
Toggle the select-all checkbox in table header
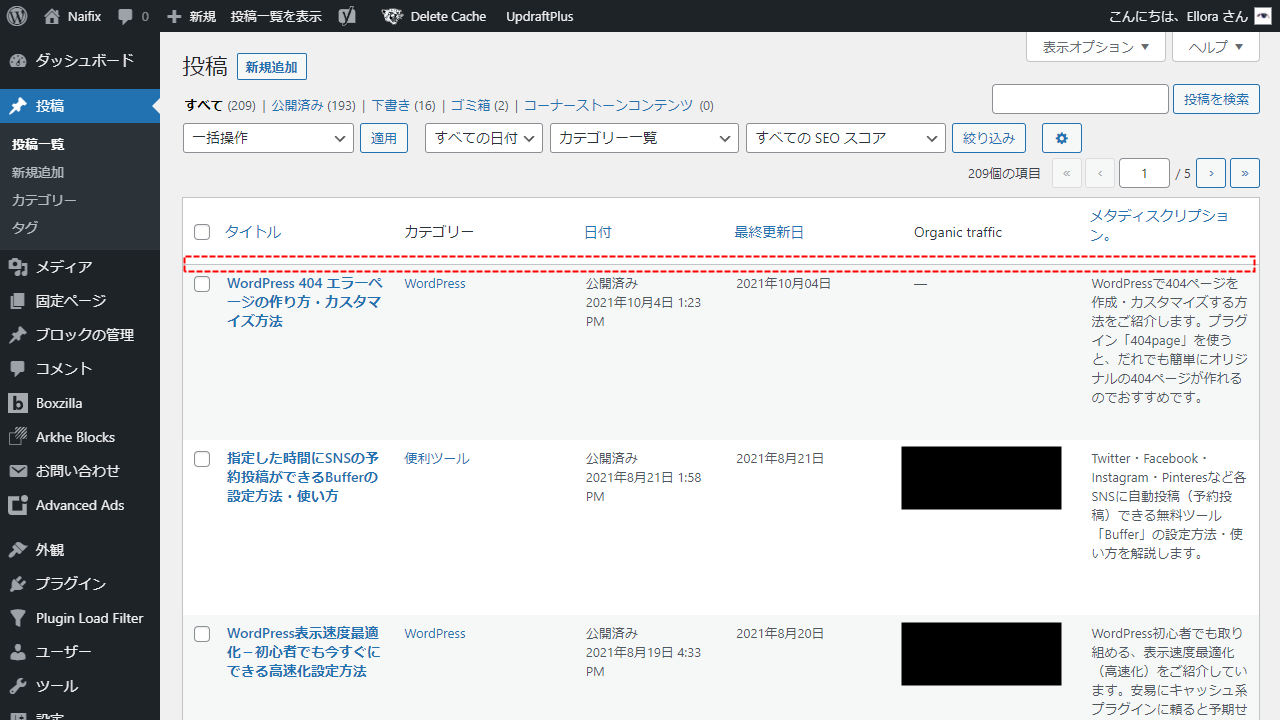coord(202,232)
